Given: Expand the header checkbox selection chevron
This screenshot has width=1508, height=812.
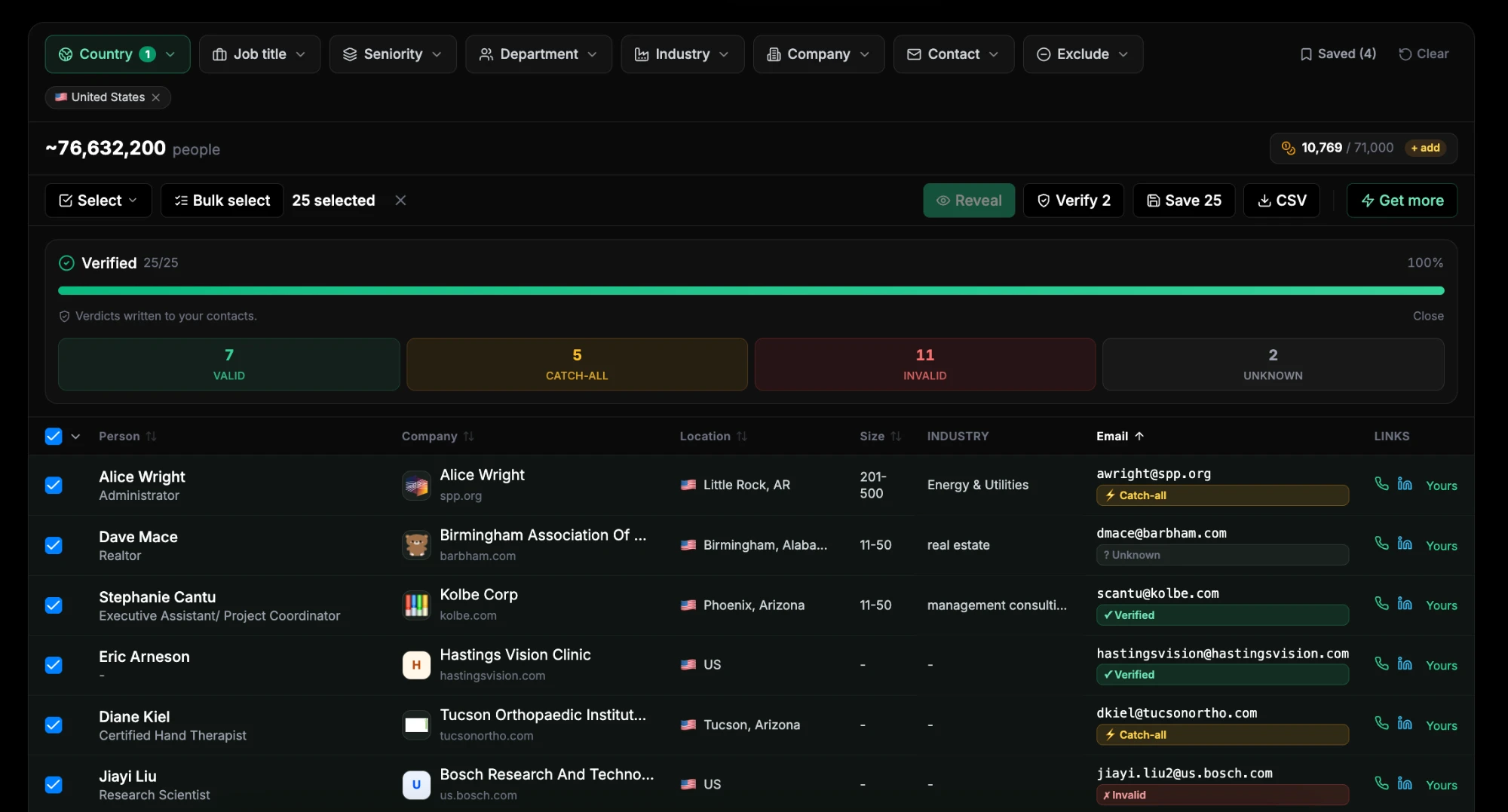Looking at the screenshot, I should pos(75,437).
